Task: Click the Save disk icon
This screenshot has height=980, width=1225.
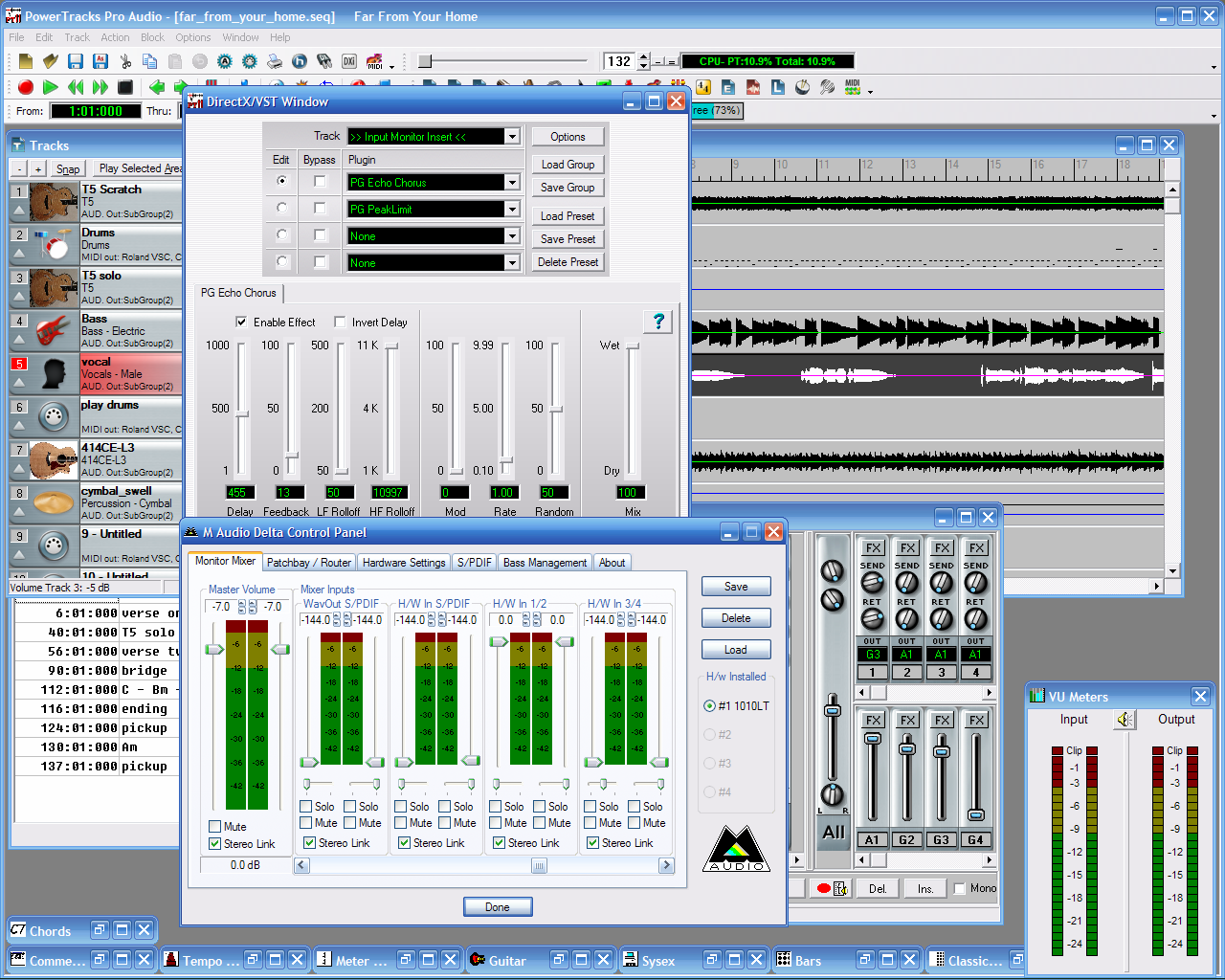Action: (x=76, y=61)
